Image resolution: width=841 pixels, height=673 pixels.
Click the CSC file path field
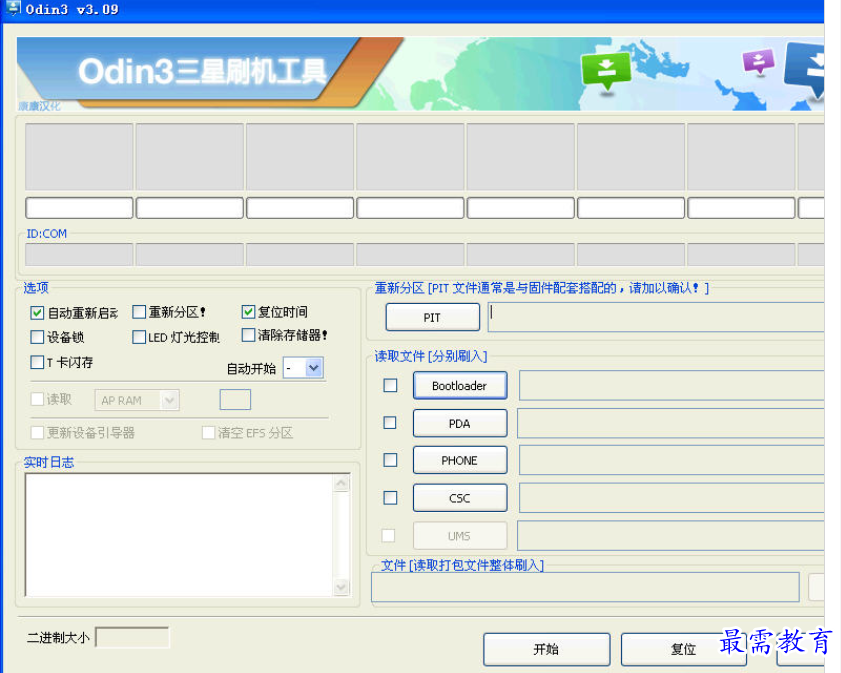[x=672, y=498]
